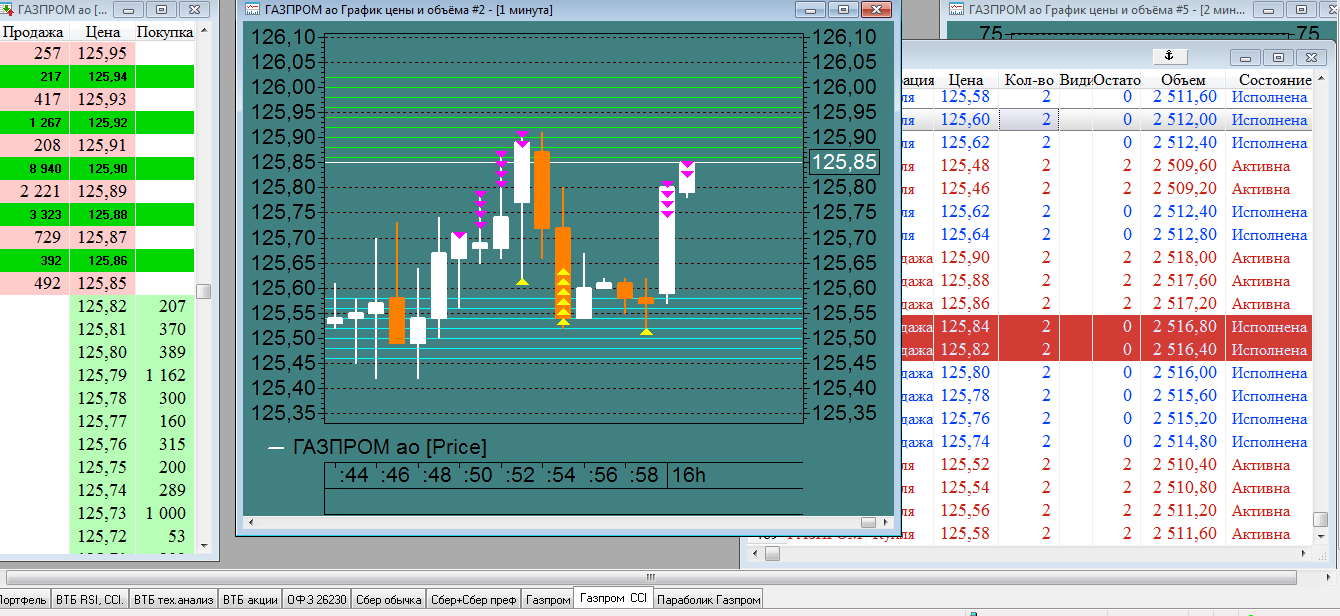
Task: Select executed order with volume 2 514,80
Action: (x=1104, y=442)
